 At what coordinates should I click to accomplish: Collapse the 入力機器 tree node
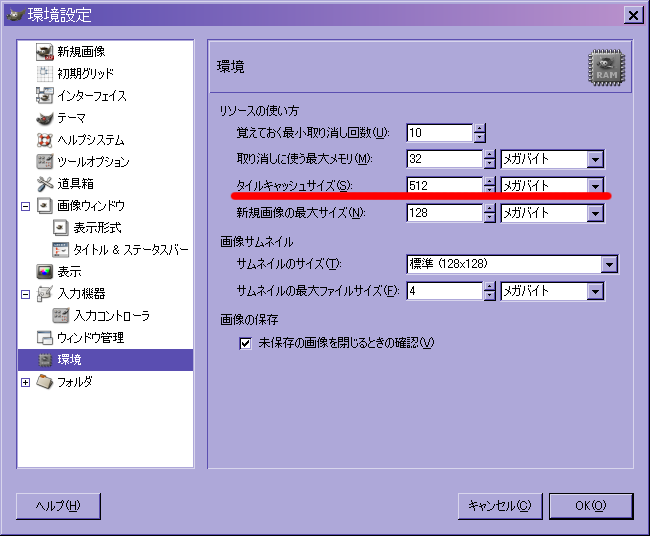coord(26,294)
